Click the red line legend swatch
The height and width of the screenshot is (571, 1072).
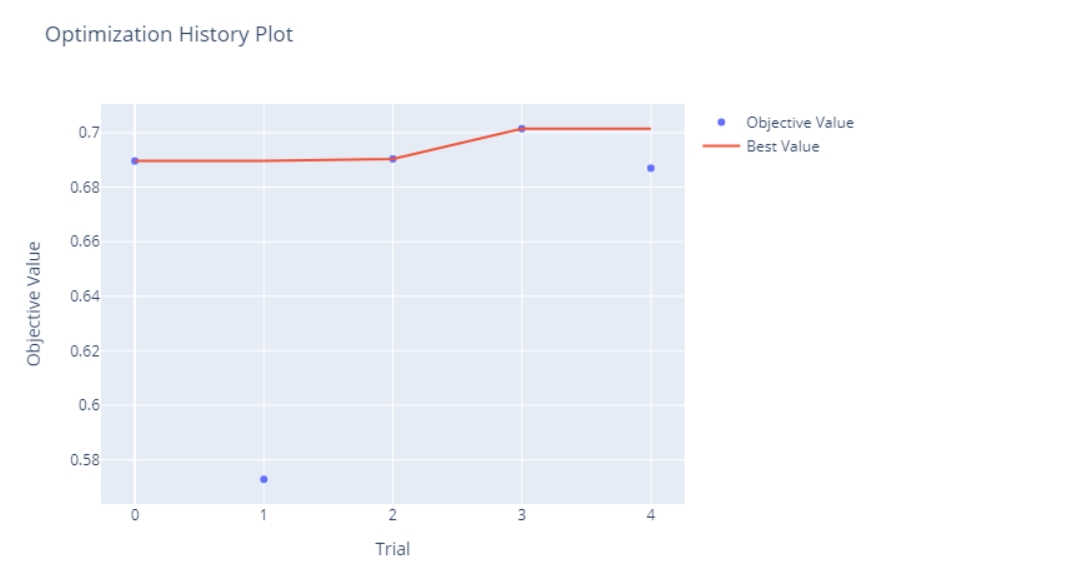coord(721,146)
